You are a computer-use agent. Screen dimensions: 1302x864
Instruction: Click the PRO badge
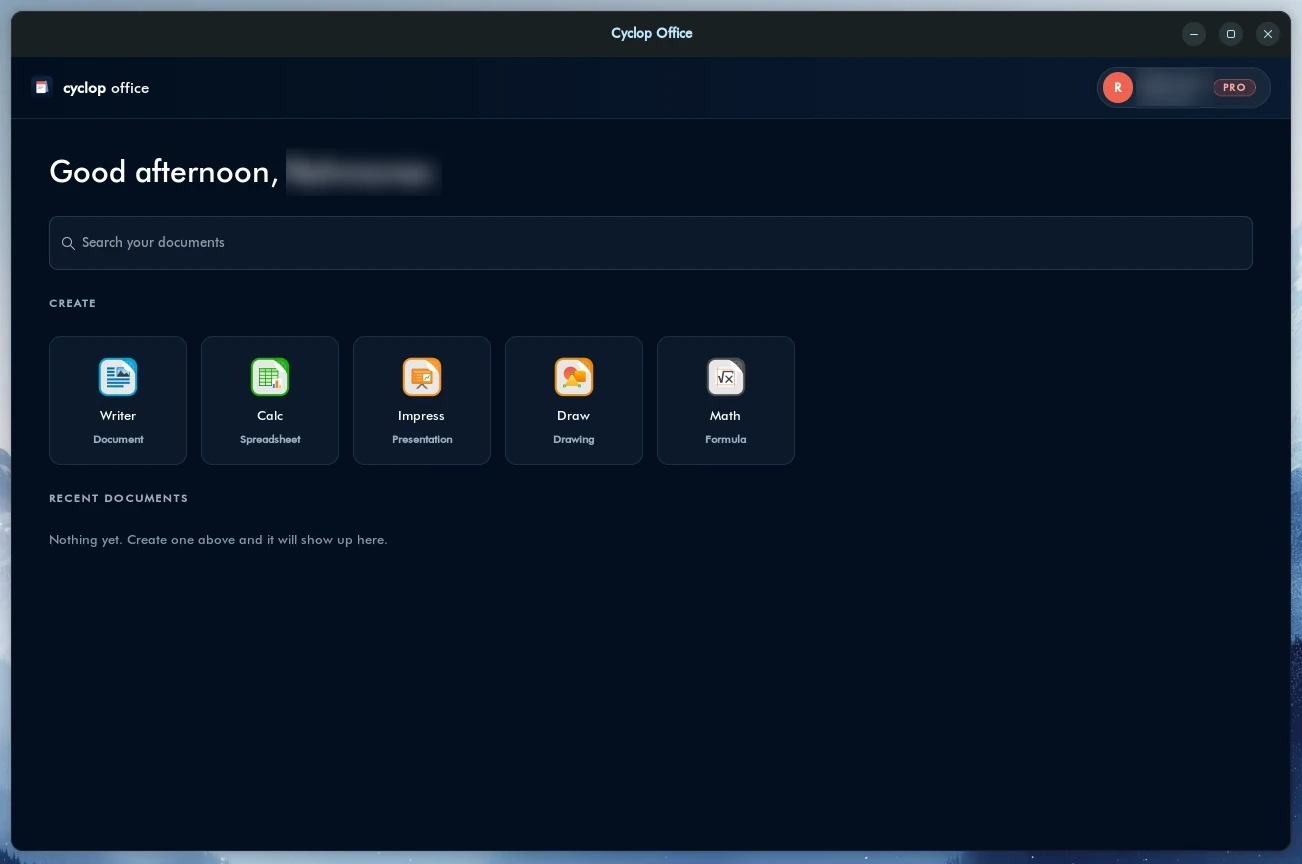pos(1234,88)
